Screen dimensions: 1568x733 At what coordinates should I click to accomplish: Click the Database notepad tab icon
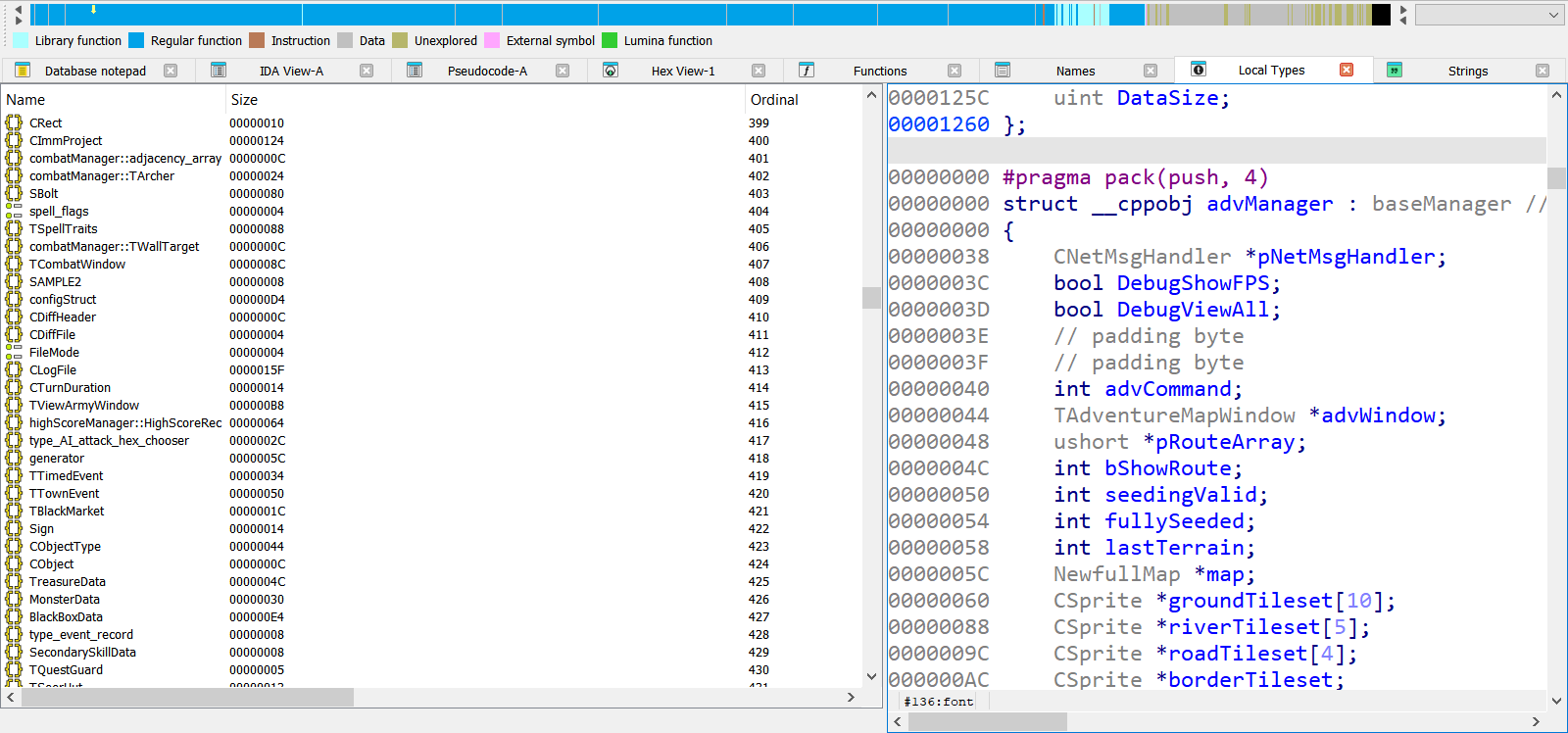point(23,71)
